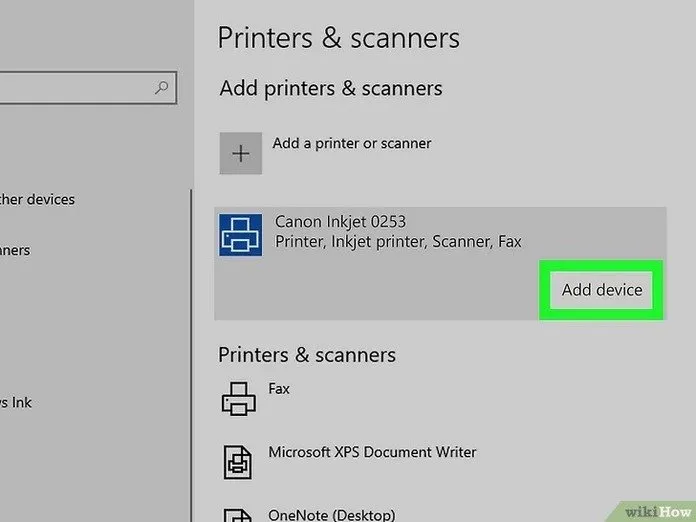Click the 'Printer, Inkjet printer, Scanner, Fax' description
Screen dimensions: 696x522
tap(397, 242)
